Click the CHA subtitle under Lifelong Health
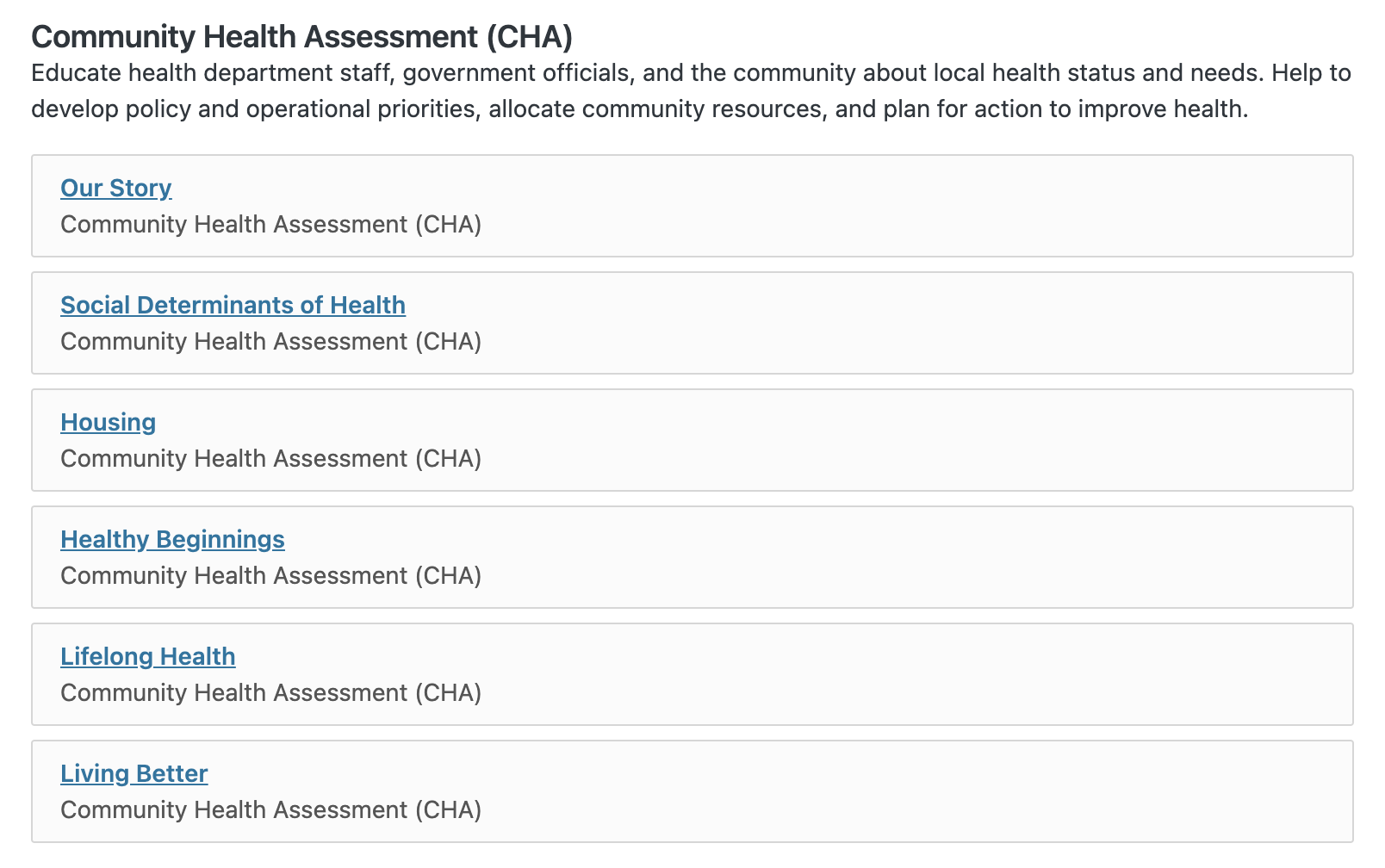Screen dimensions: 1385x868 point(270,693)
